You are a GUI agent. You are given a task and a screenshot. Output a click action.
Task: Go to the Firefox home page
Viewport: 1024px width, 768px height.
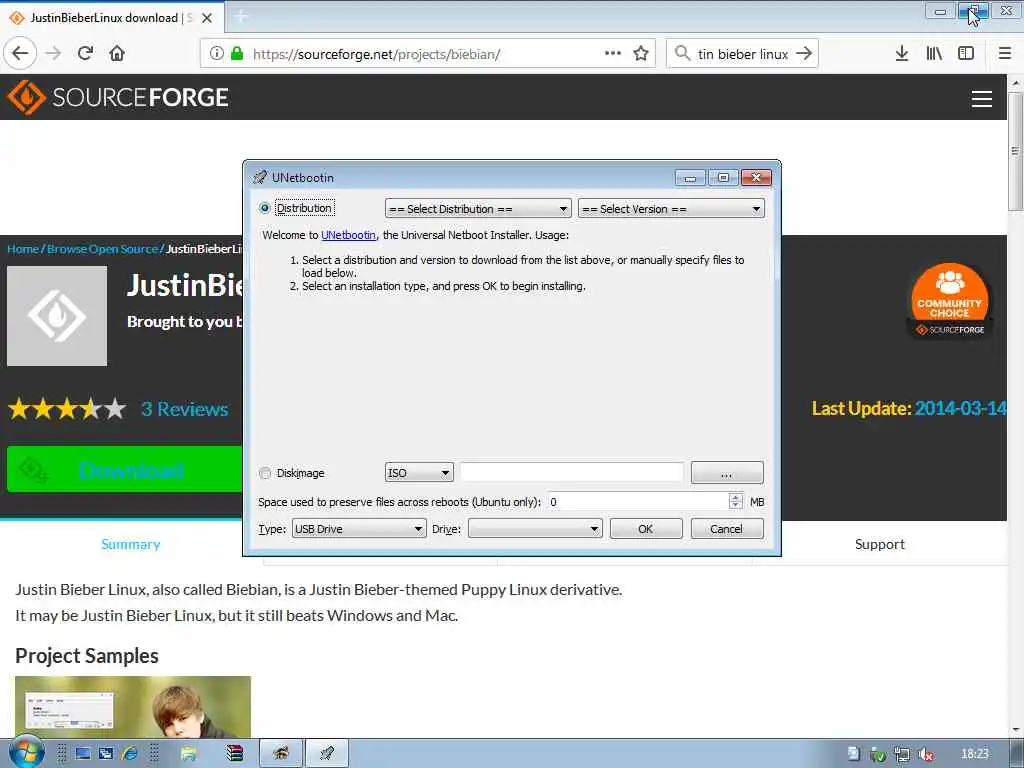tap(117, 54)
